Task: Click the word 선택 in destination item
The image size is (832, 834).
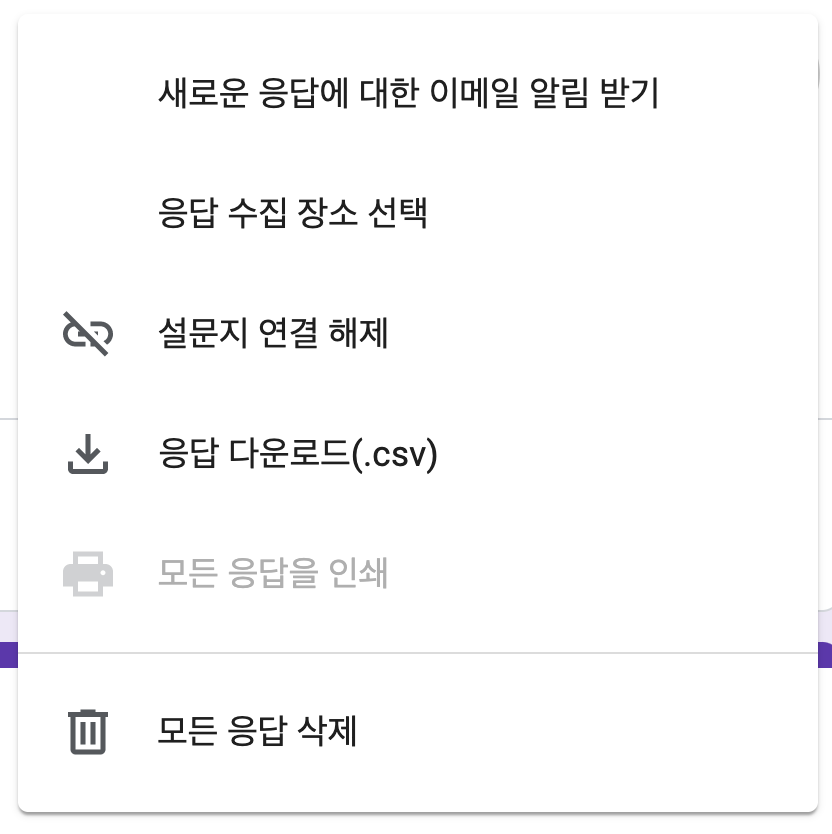Action: (397, 213)
